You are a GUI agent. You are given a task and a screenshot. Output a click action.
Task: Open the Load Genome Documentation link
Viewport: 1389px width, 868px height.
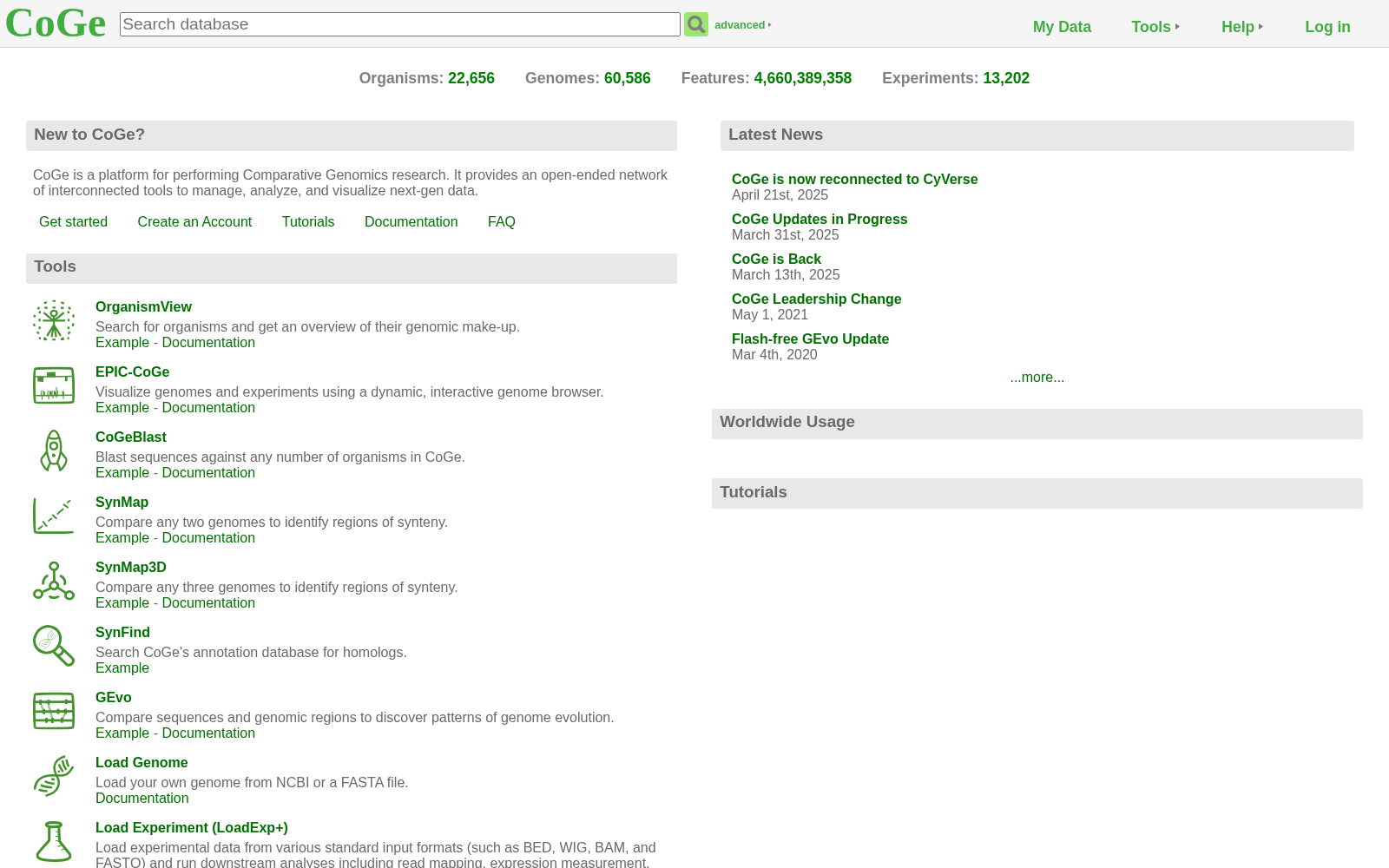coord(142,799)
